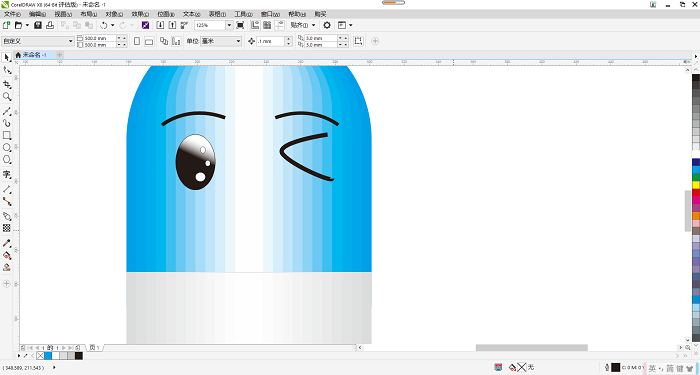
Task: Expand the Undo history dropdown arrow
Action: (x=112, y=25)
